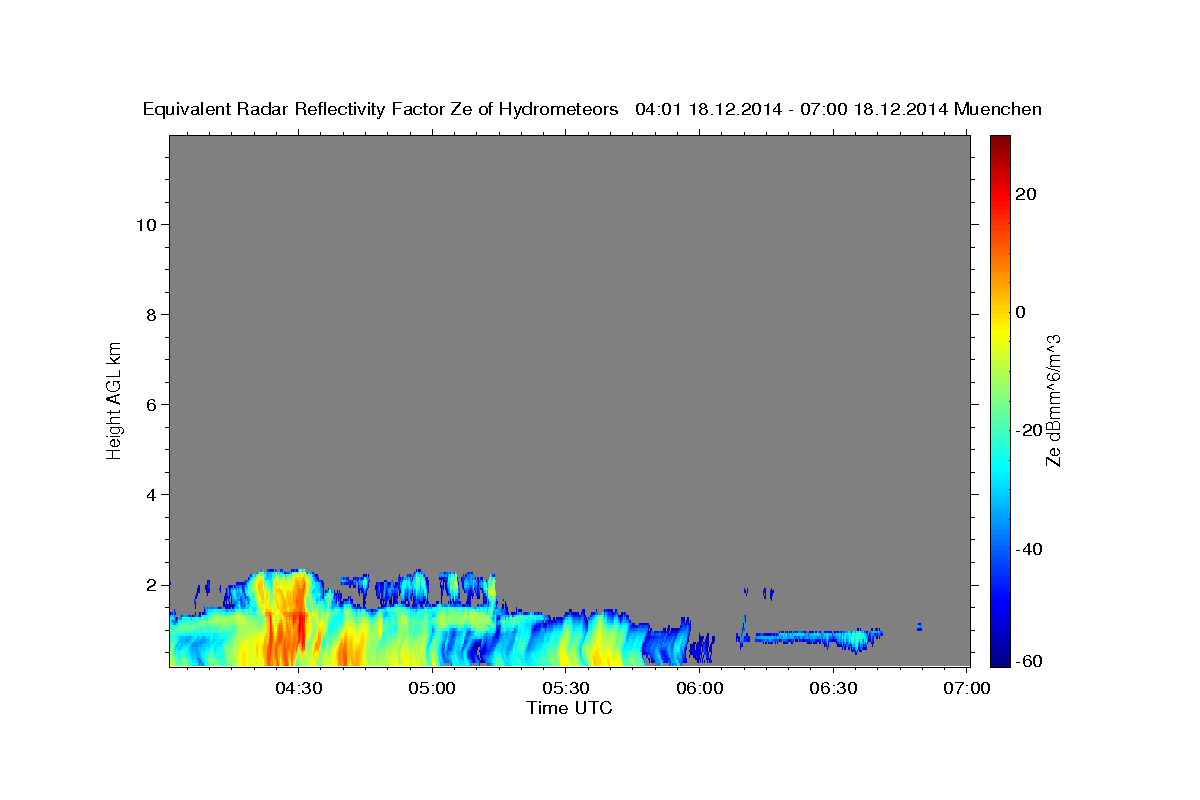Click the 'Ze dBmm^6/m^3' colorbar label
The width and height of the screenshot is (1200, 800).
(1053, 400)
